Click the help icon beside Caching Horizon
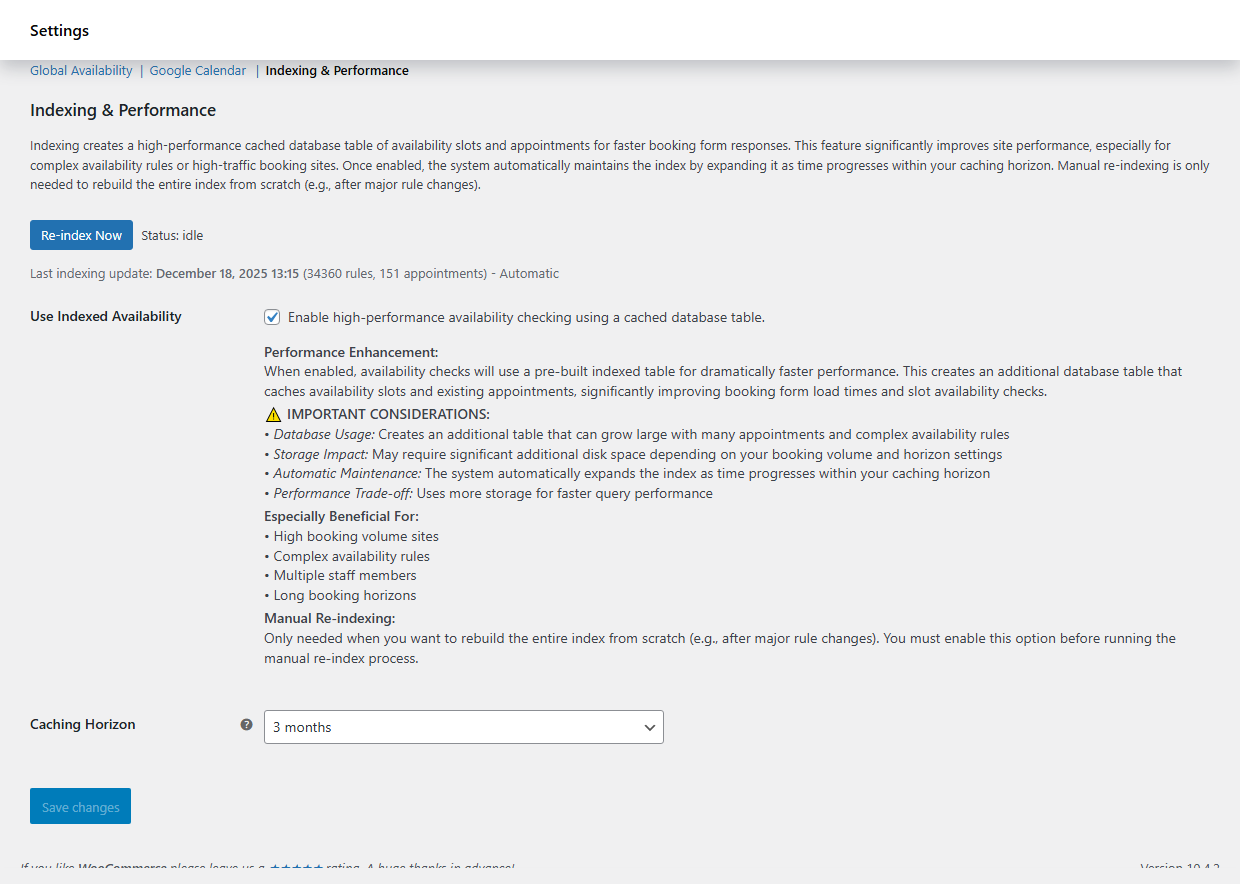This screenshot has width=1240, height=884. coord(246,724)
